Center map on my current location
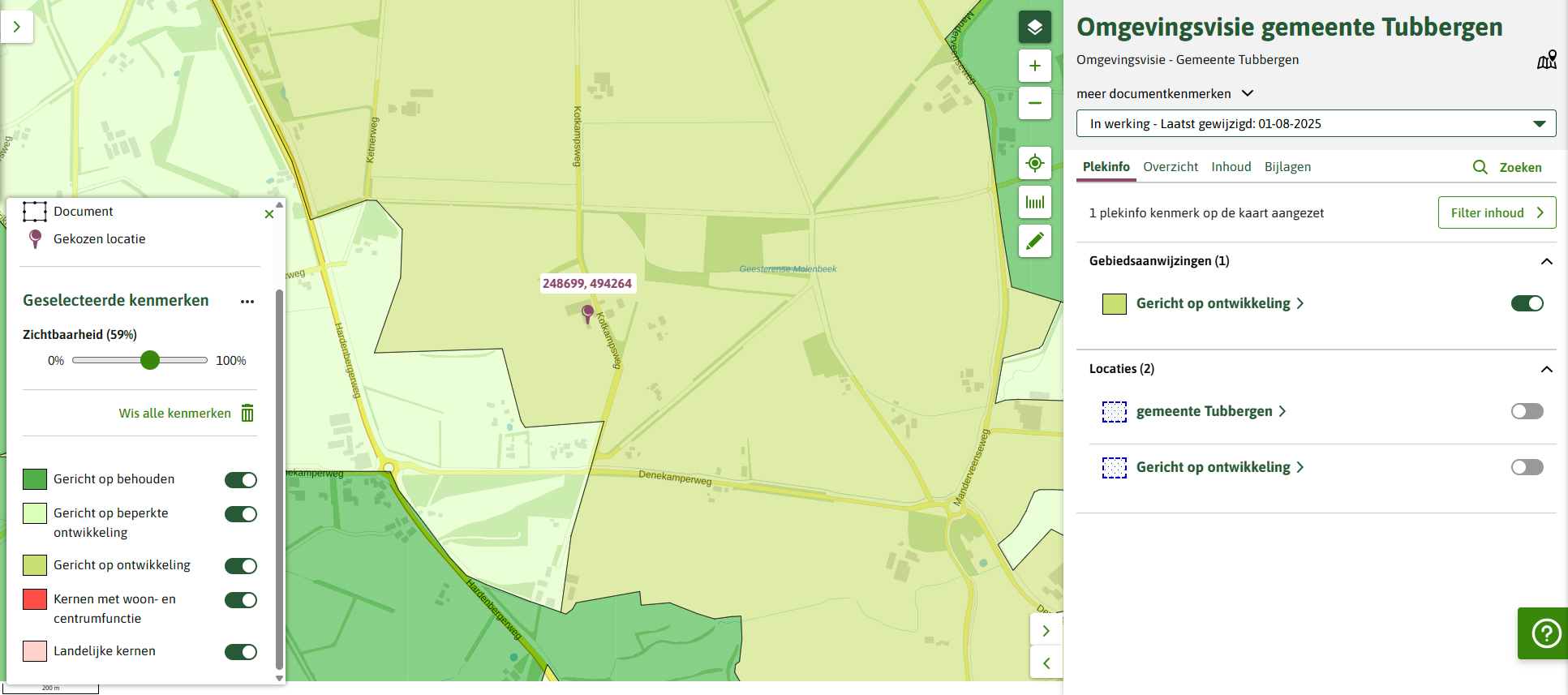This screenshot has height=695, width=1568. click(1035, 163)
